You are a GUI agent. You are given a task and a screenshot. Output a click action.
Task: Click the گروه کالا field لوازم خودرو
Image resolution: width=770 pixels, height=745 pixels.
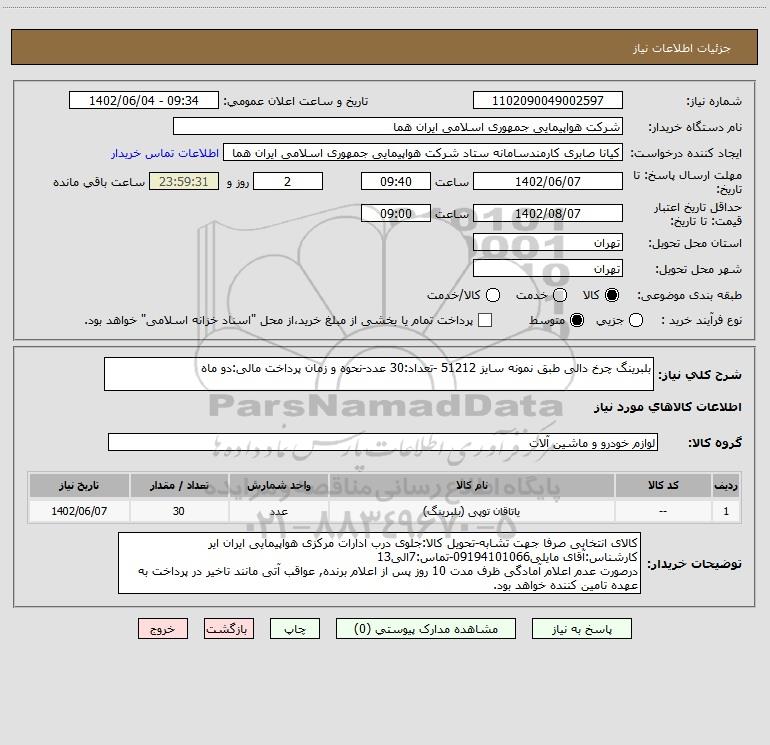[x=383, y=442]
